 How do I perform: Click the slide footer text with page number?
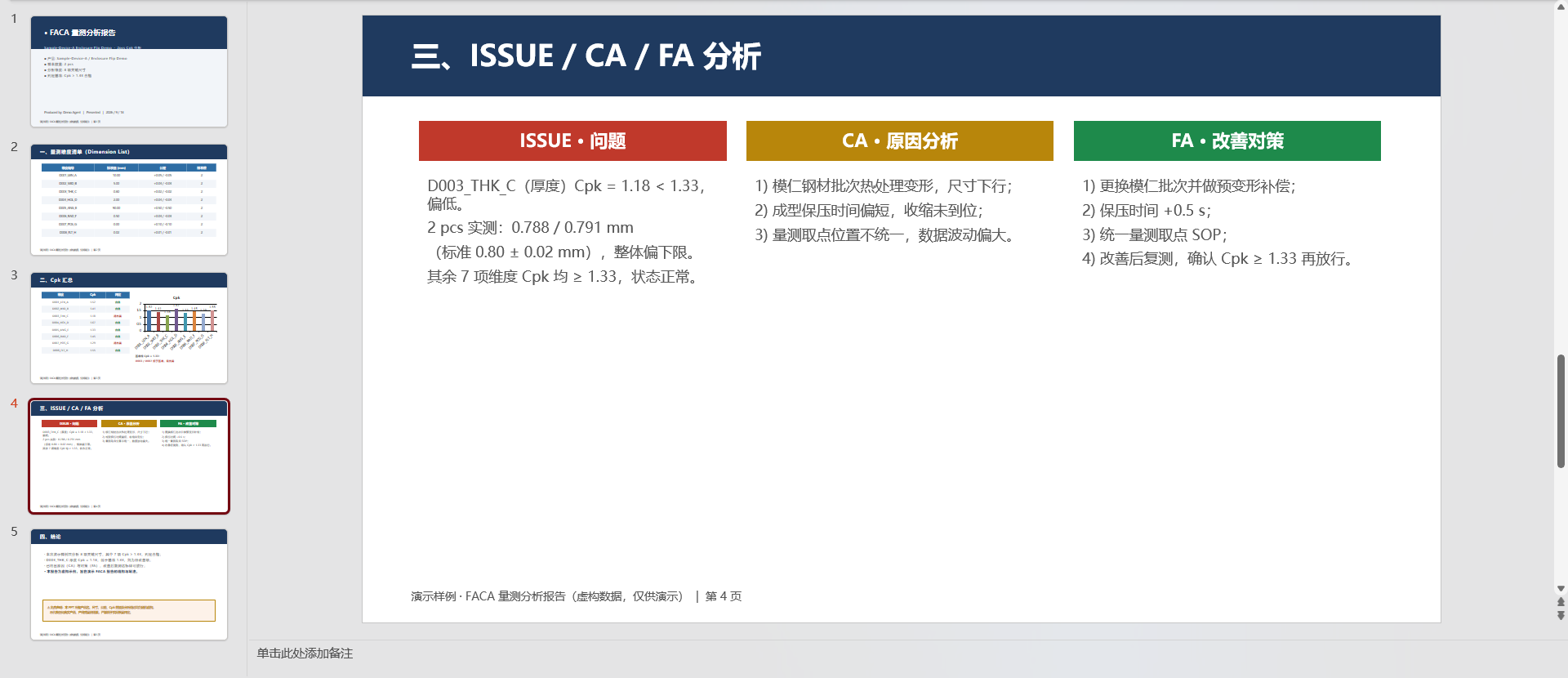[x=576, y=596]
